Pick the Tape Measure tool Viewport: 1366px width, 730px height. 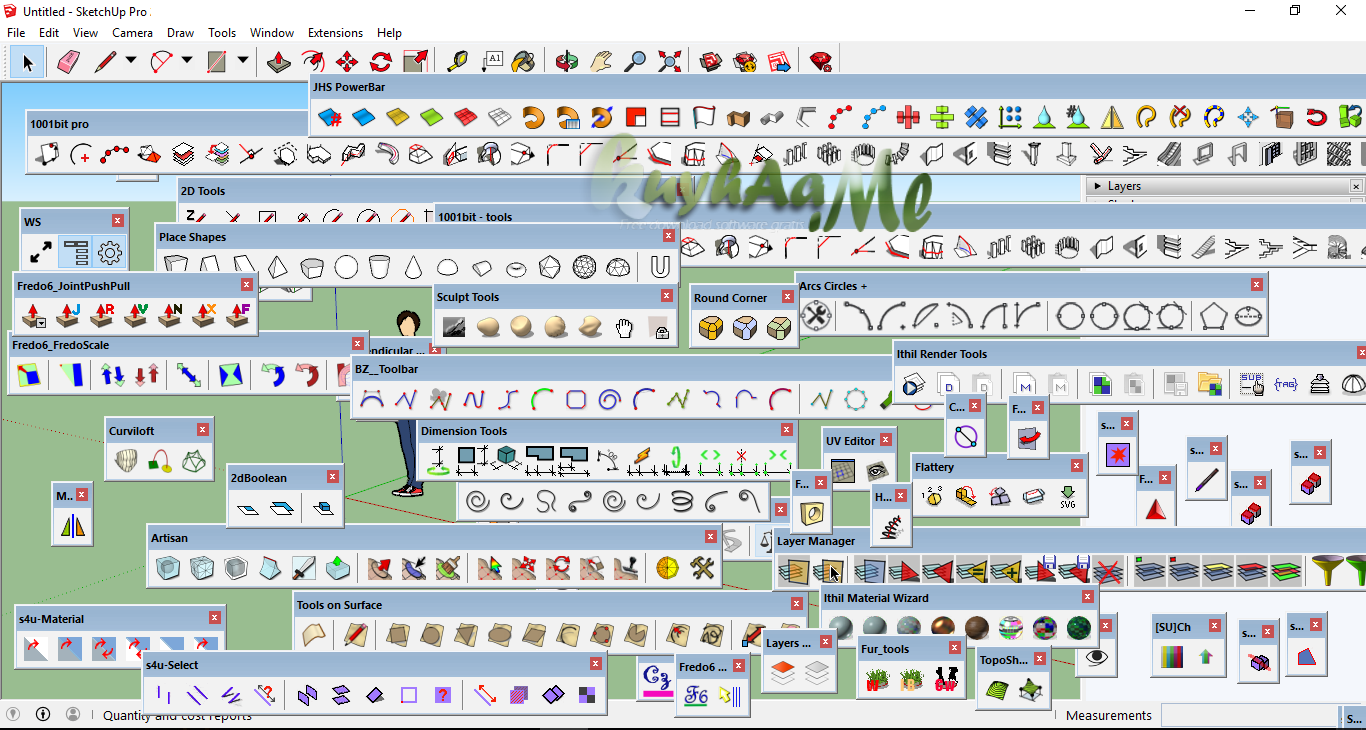(457, 62)
